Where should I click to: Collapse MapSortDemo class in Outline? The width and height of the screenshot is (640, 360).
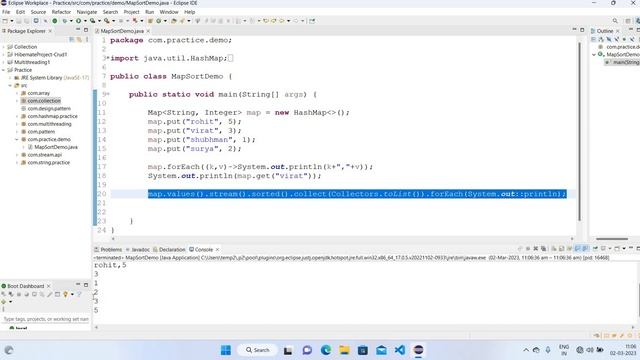coord(594,54)
